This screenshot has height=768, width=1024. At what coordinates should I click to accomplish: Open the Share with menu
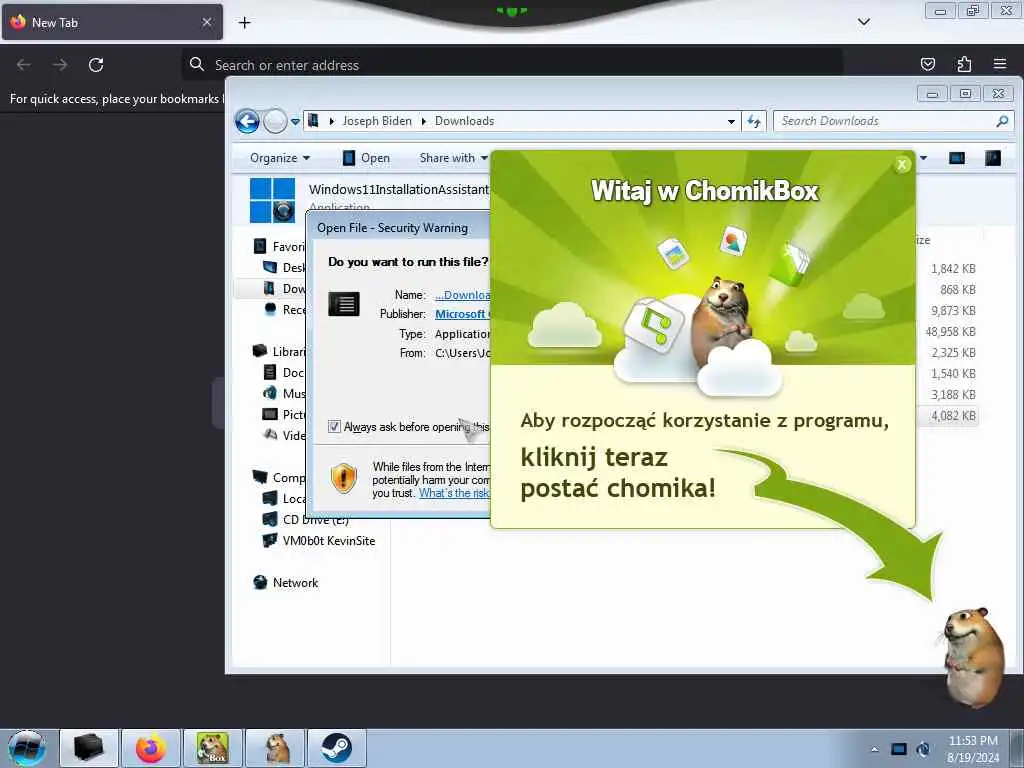click(x=453, y=158)
